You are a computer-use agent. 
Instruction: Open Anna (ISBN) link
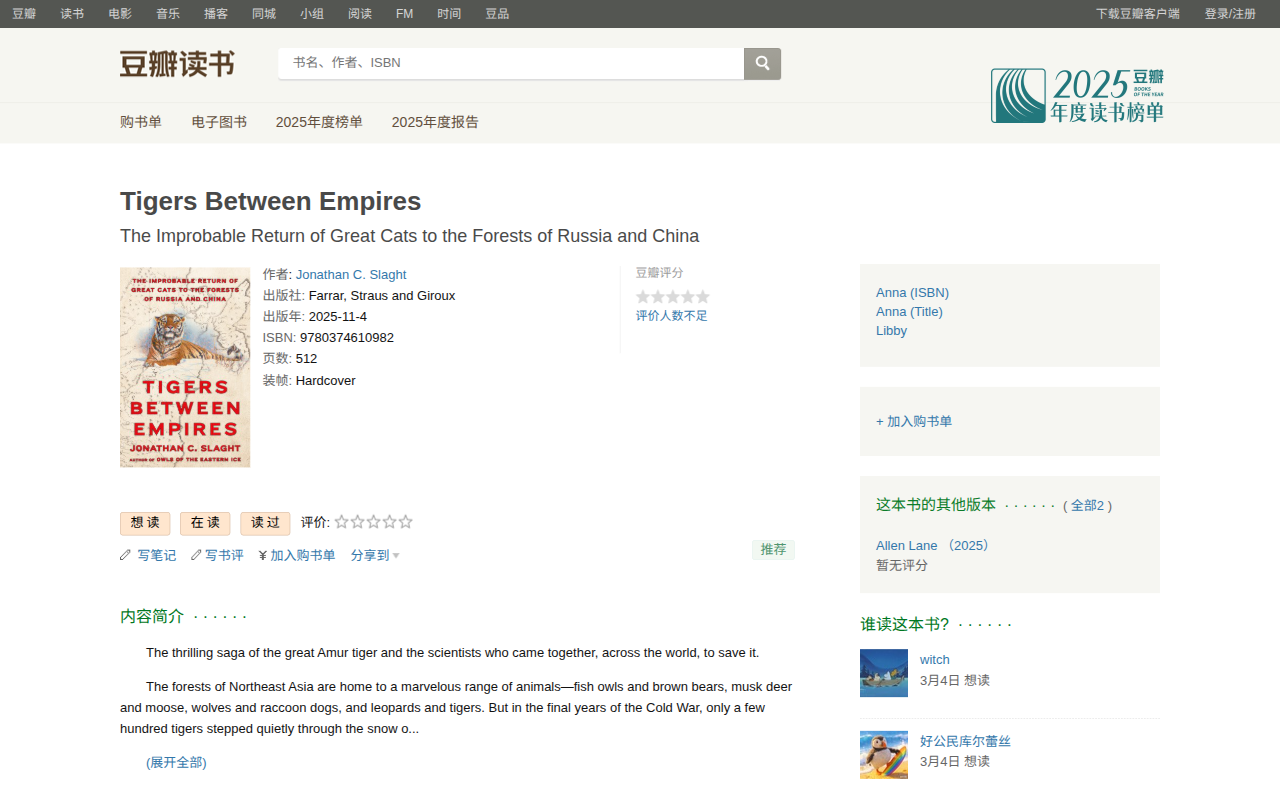pyautogui.click(x=912, y=293)
